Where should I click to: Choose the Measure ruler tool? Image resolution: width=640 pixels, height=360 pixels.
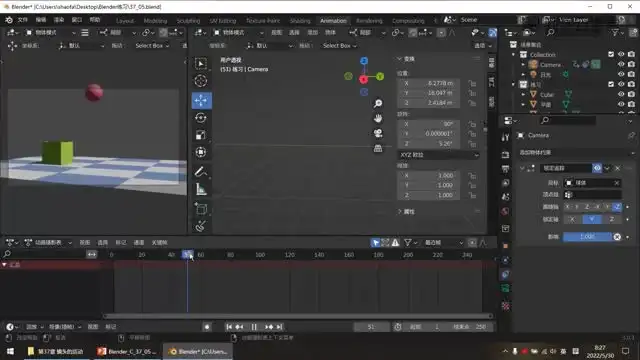pos(201,189)
